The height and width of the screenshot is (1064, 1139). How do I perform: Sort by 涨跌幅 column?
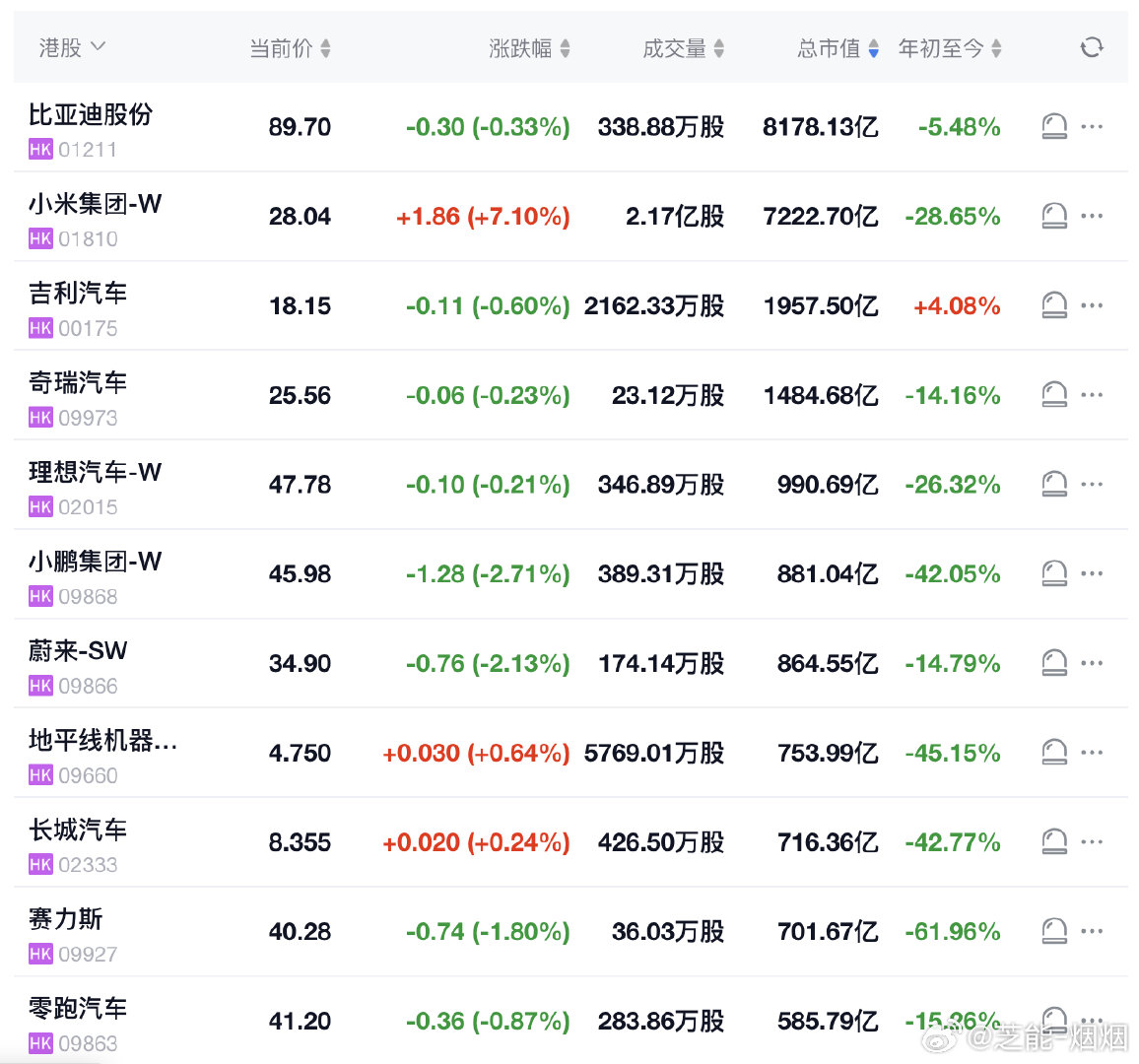coord(529,48)
